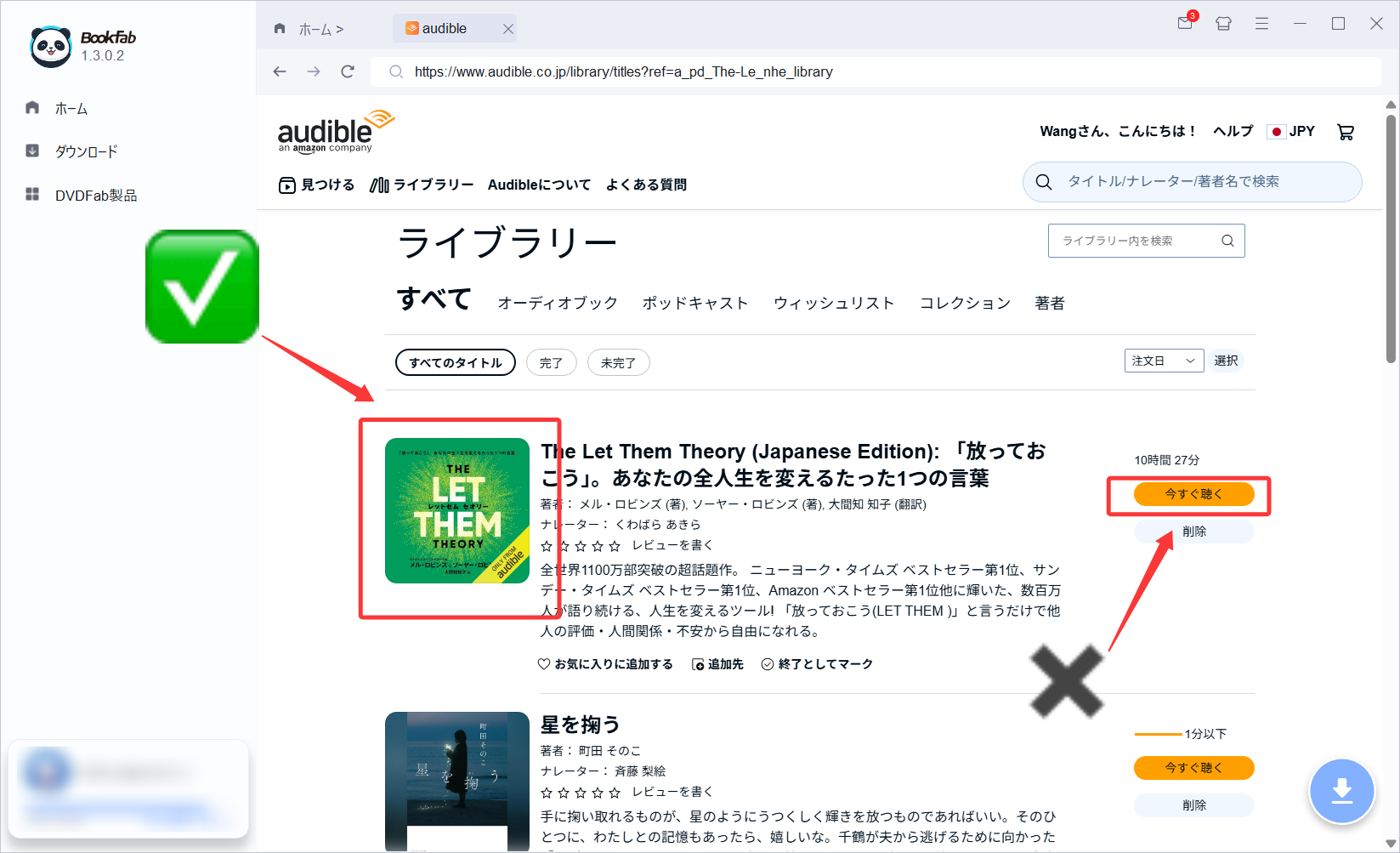Viewport: 1400px width, 853px height.
Task: Open the notification mailbox icon
Action: [x=1186, y=23]
